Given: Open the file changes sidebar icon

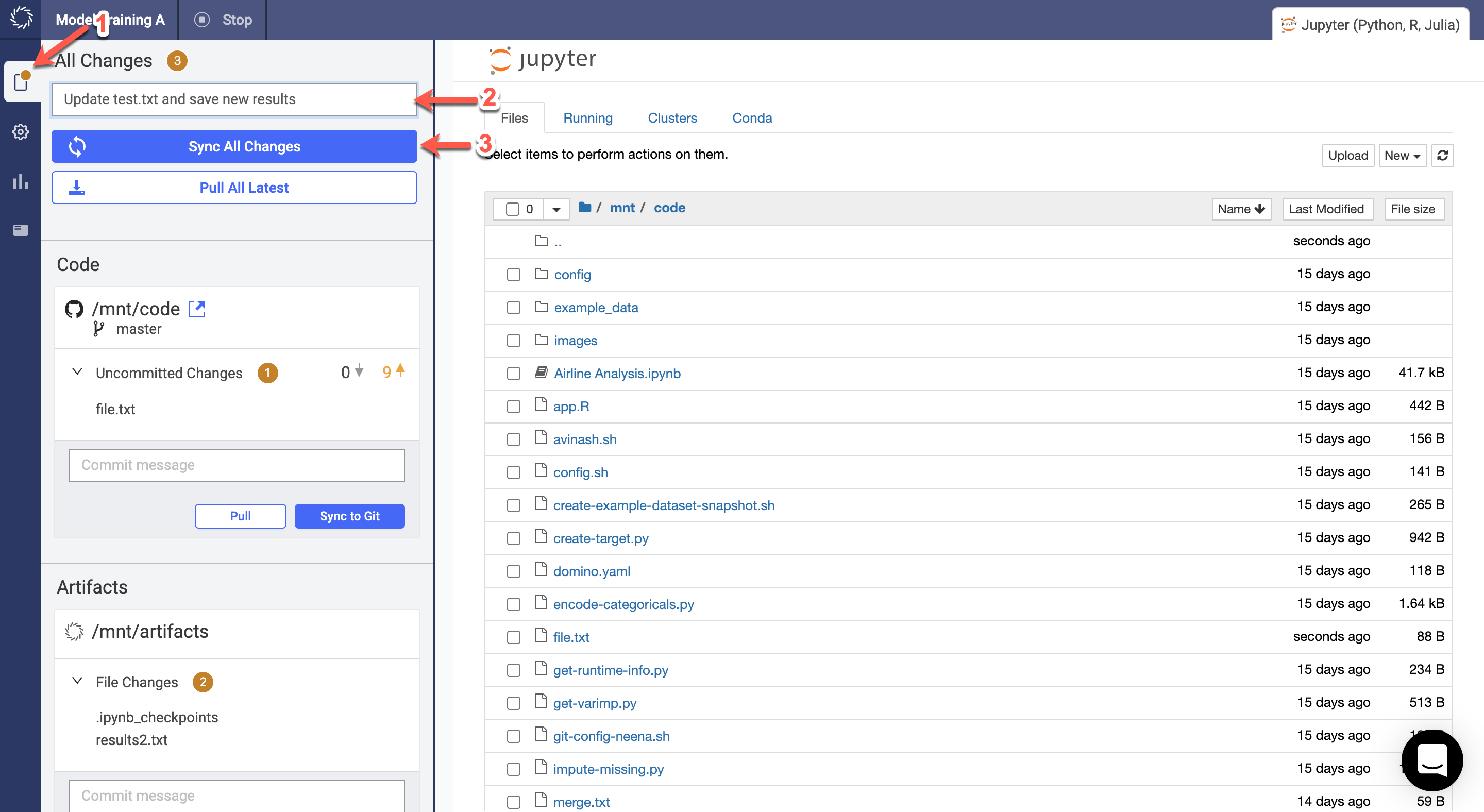Looking at the screenshot, I should (21, 82).
